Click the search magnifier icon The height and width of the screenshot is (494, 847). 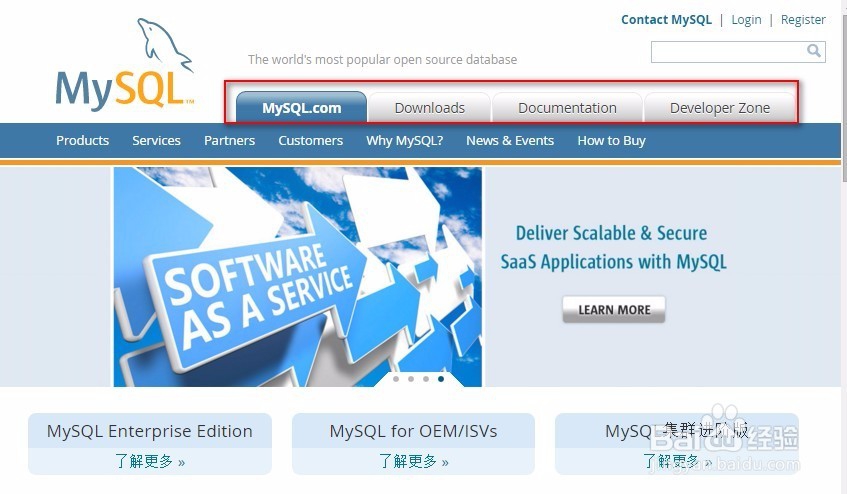[x=814, y=51]
